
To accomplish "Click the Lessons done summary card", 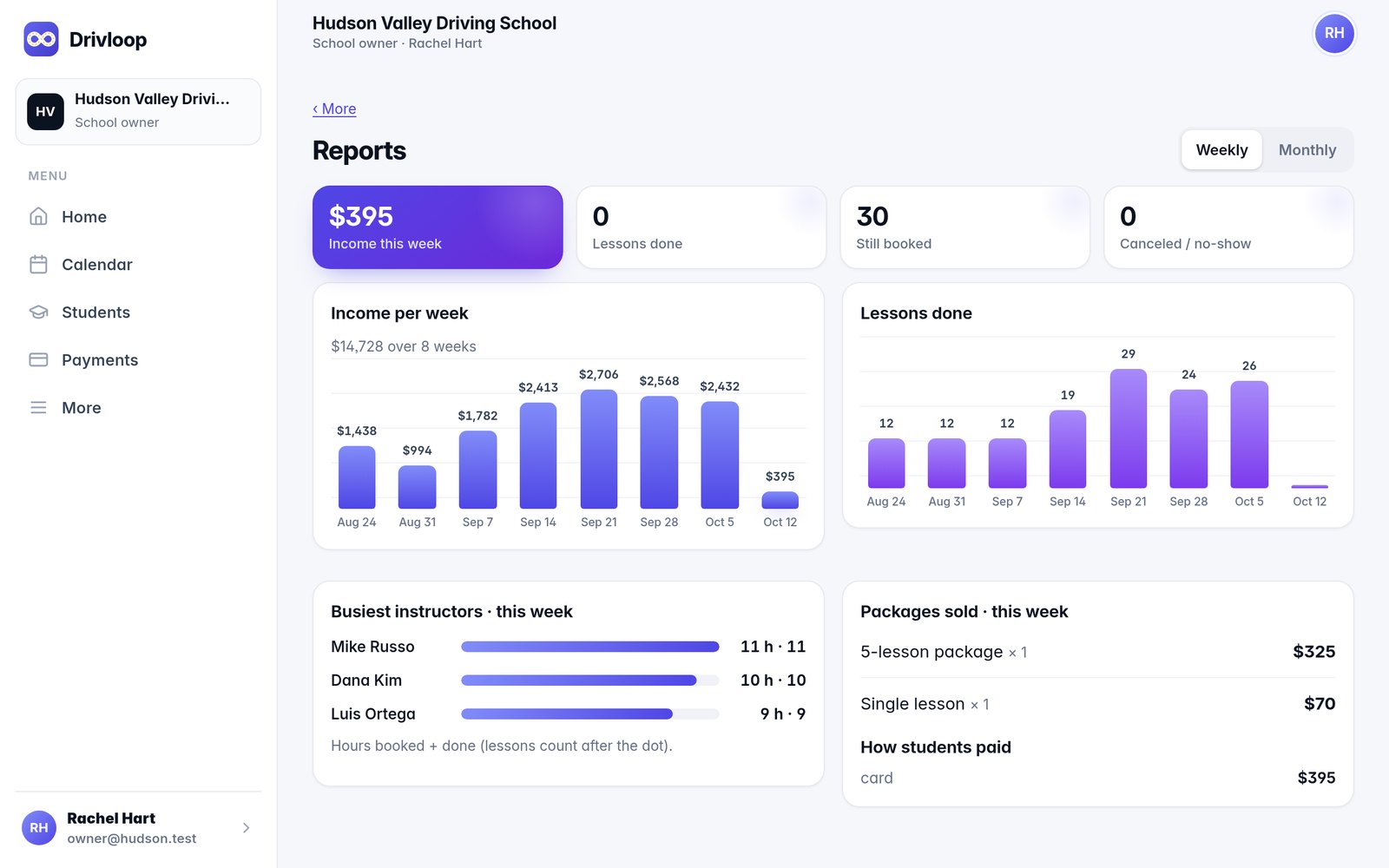I will tap(701, 227).
